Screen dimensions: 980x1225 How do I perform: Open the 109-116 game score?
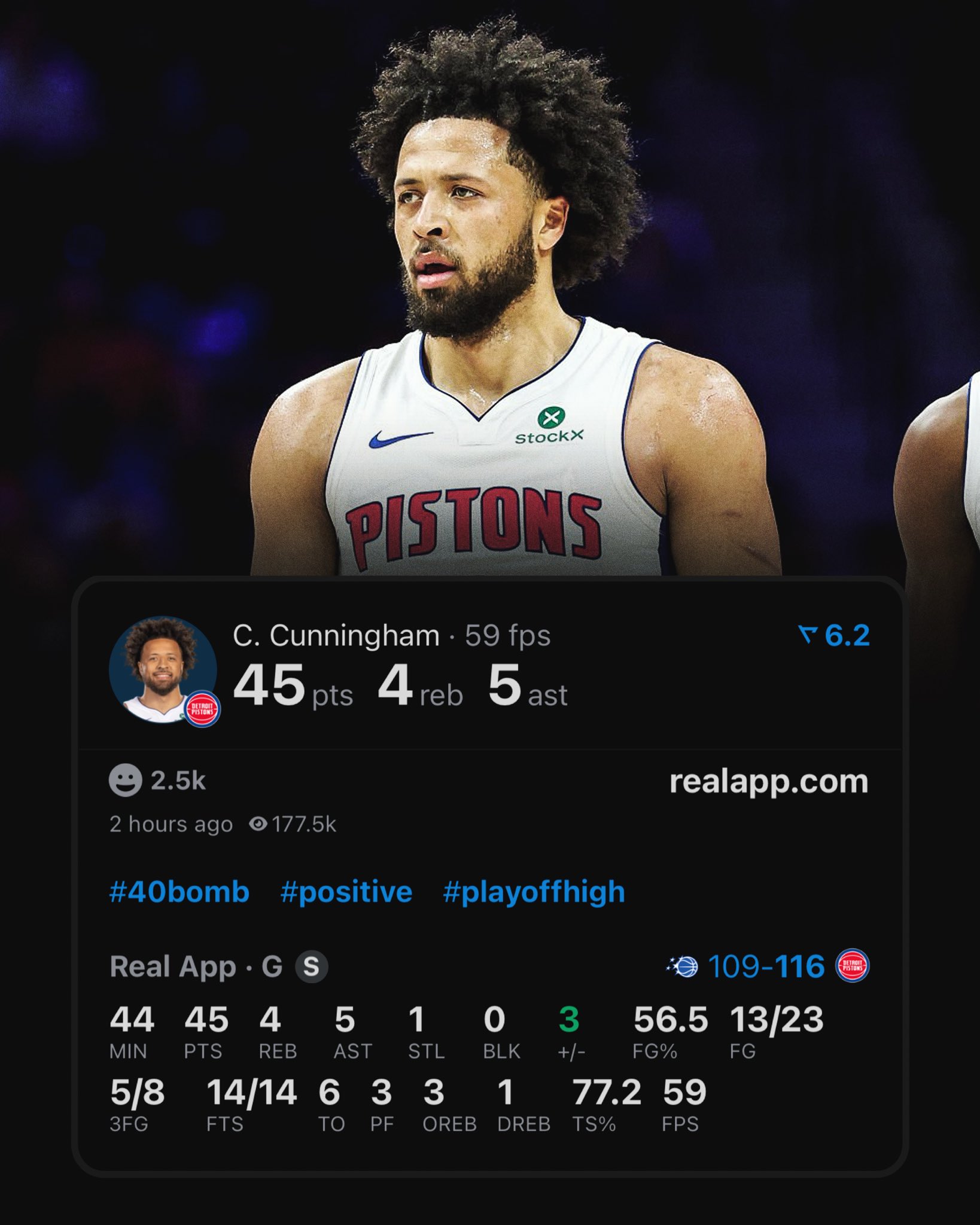pos(766,967)
